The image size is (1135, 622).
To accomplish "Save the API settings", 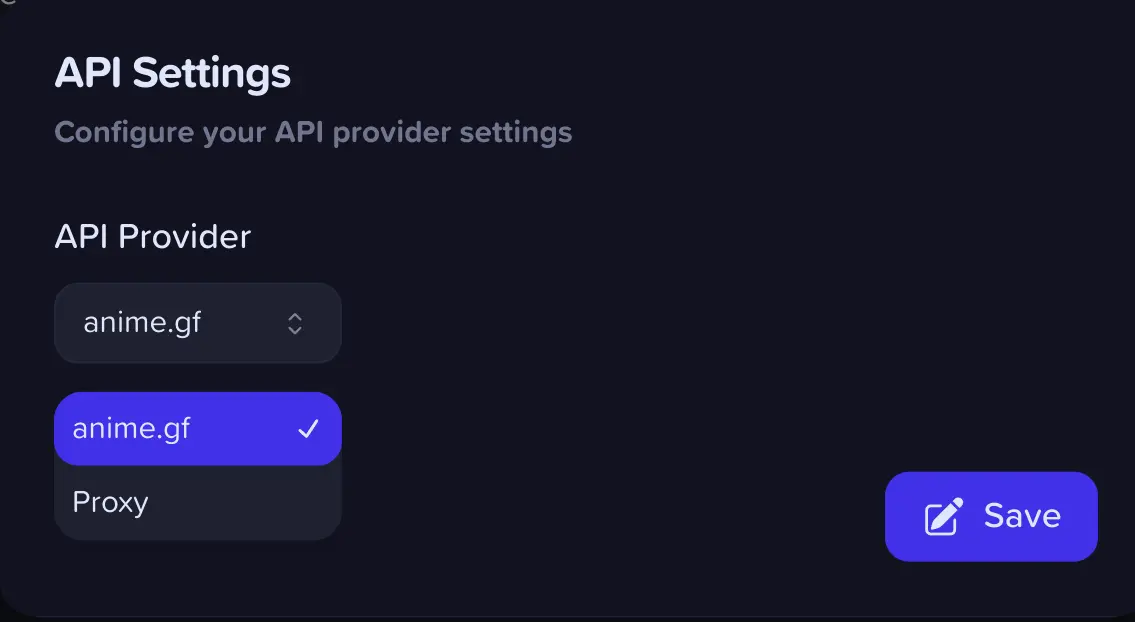I will click(x=991, y=516).
